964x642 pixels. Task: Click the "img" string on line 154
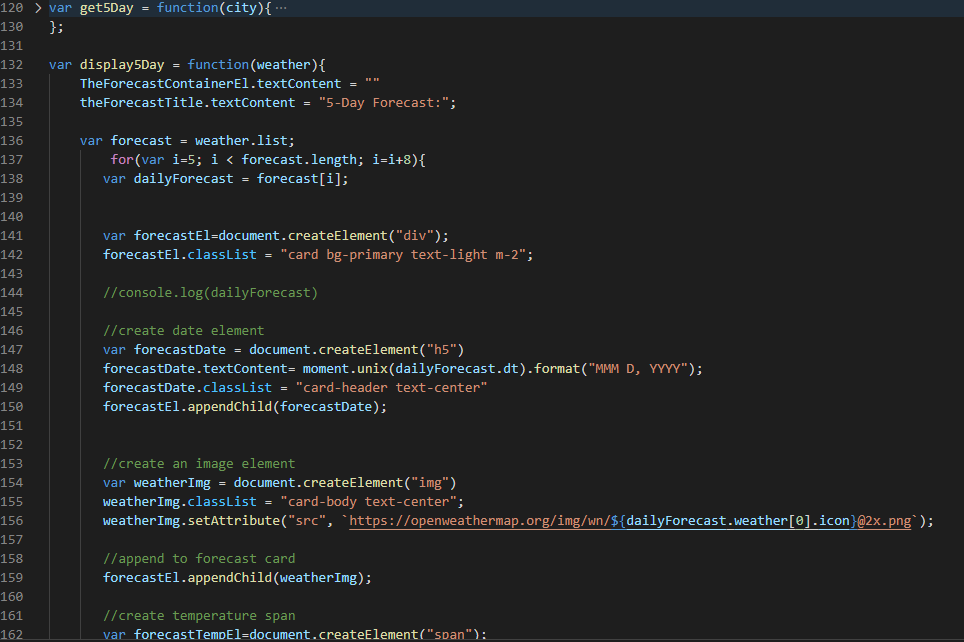coord(430,483)
